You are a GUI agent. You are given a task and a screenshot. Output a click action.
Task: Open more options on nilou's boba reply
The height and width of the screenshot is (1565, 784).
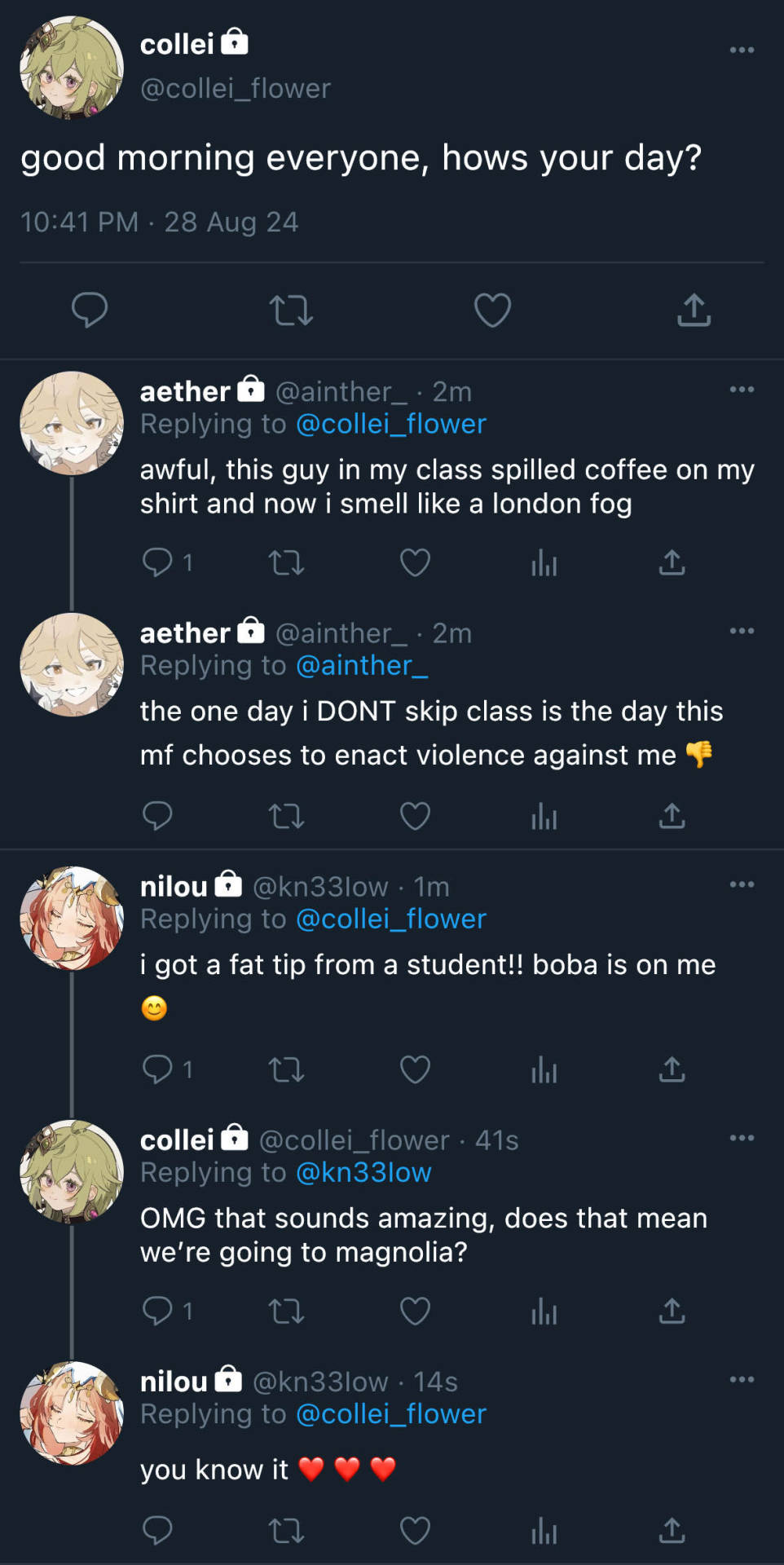point(742,884)
